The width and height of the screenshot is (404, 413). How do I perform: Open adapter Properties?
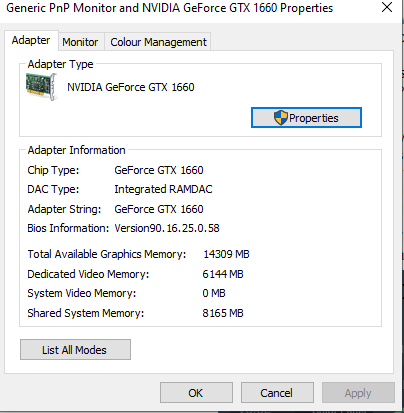306,117
